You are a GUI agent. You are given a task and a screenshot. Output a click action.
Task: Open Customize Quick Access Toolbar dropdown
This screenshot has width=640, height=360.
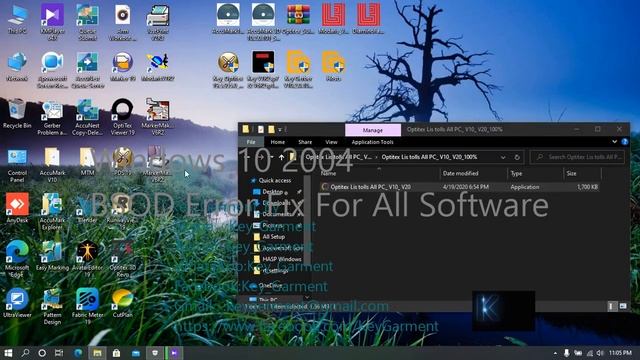point(280,130)
